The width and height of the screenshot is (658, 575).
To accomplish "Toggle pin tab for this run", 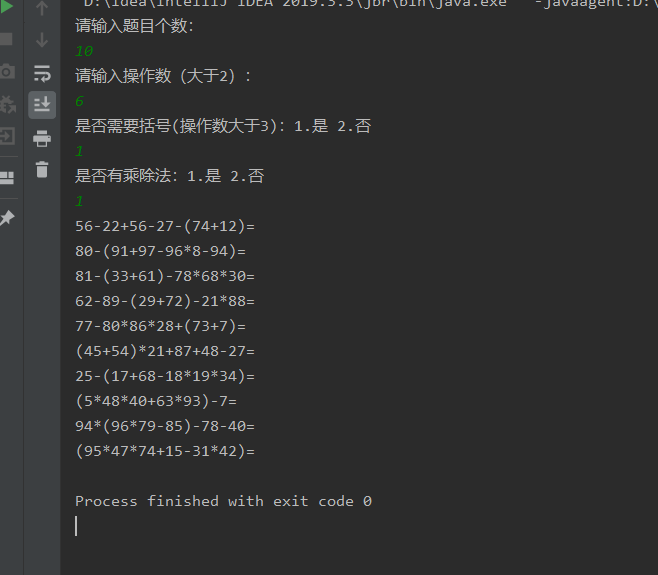I will [7, 218].
